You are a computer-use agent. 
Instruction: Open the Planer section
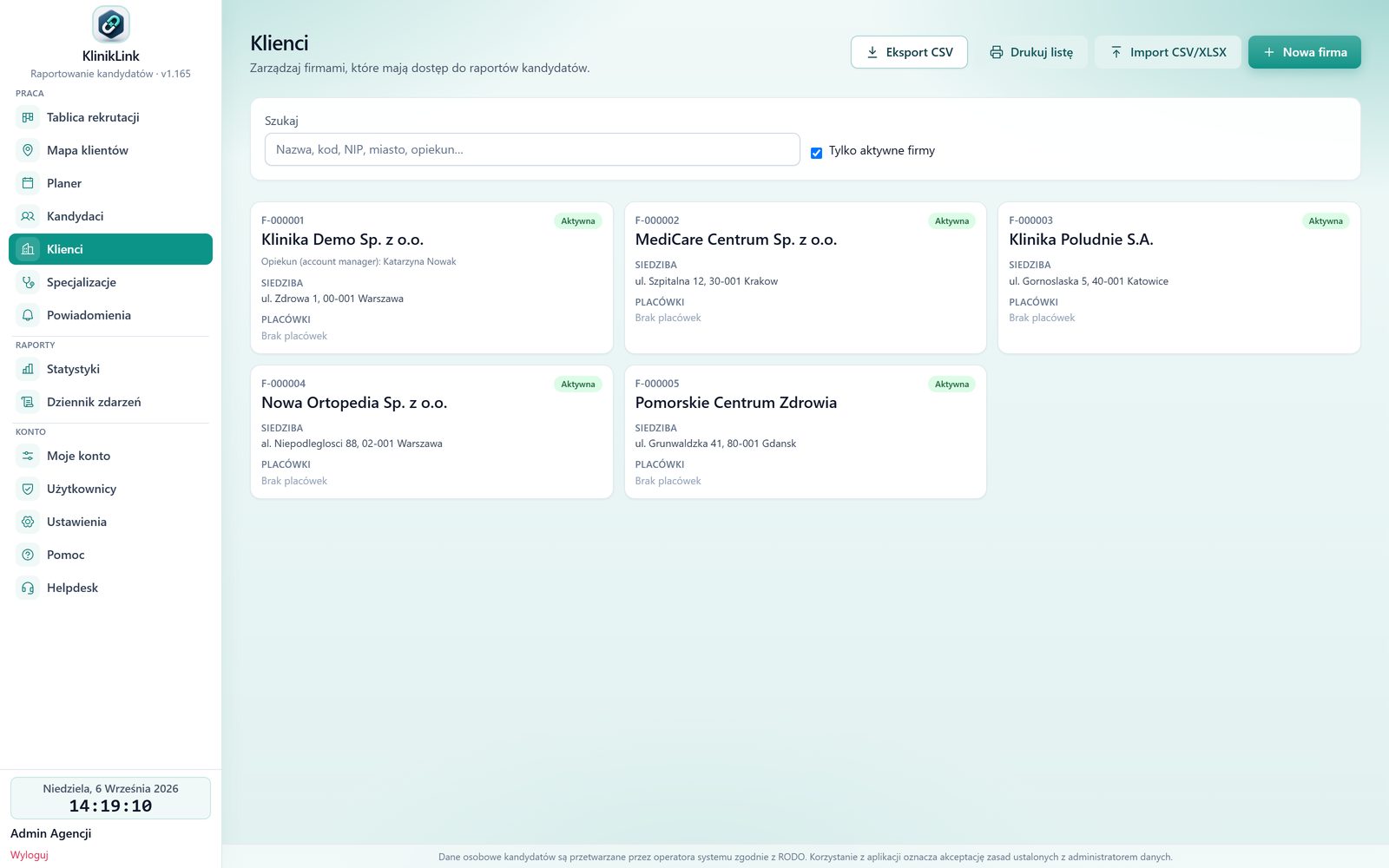110,183
